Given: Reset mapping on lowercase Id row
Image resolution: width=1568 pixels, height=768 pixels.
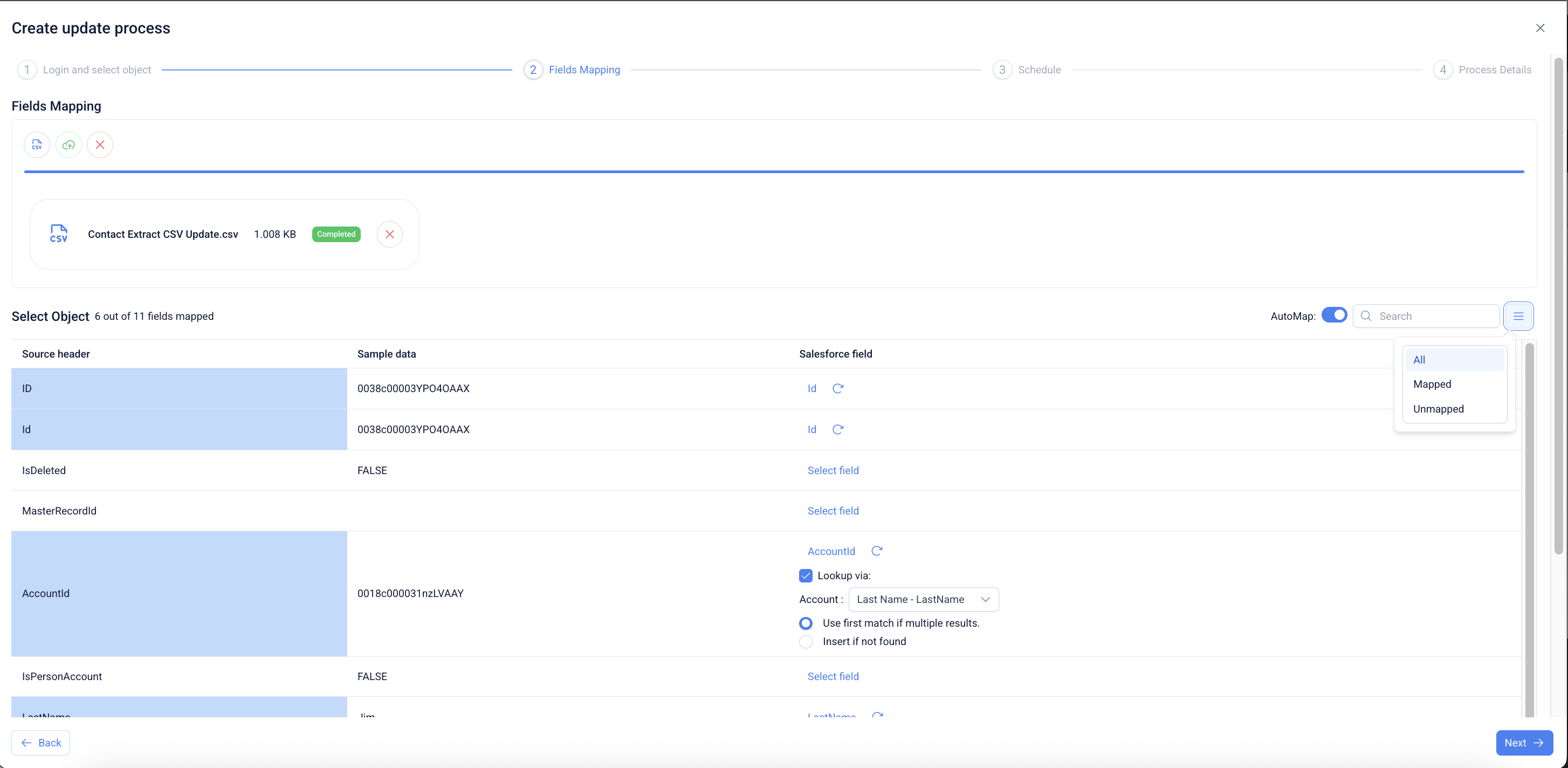Looking at the screenshot, I should click(x=837, y=429).
